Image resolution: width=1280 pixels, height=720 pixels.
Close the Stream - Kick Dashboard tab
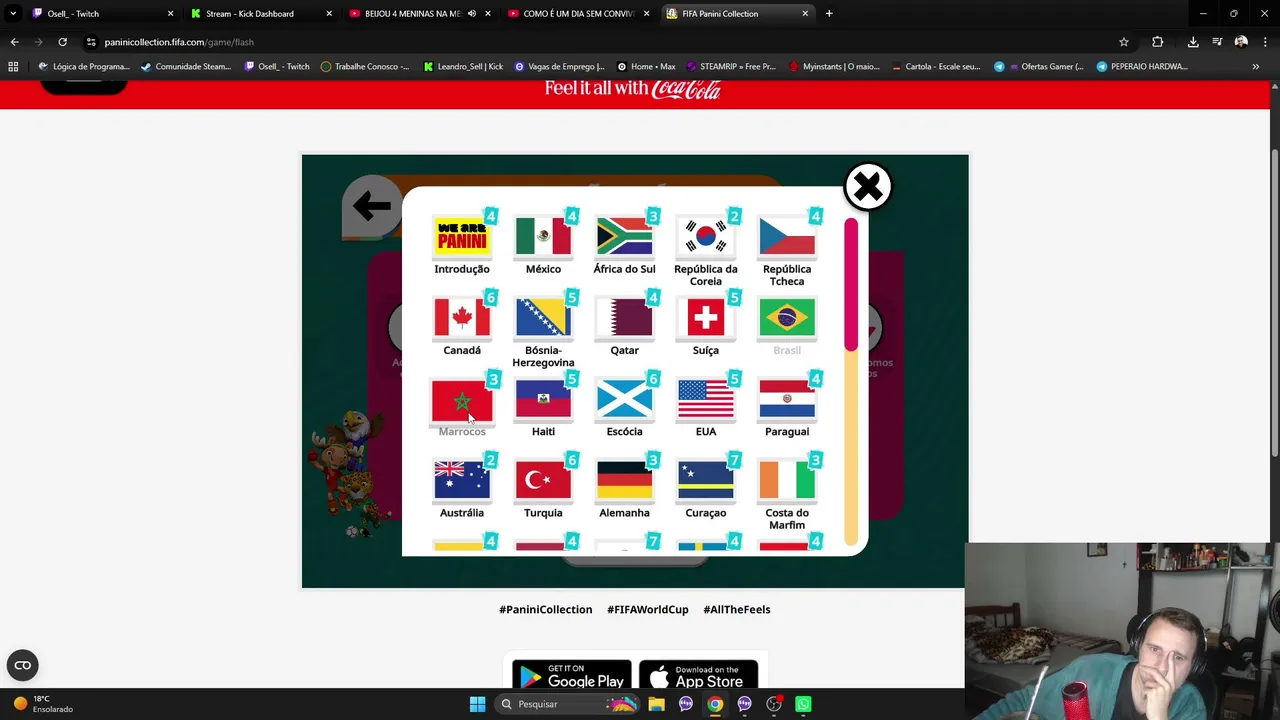[329, 14]
